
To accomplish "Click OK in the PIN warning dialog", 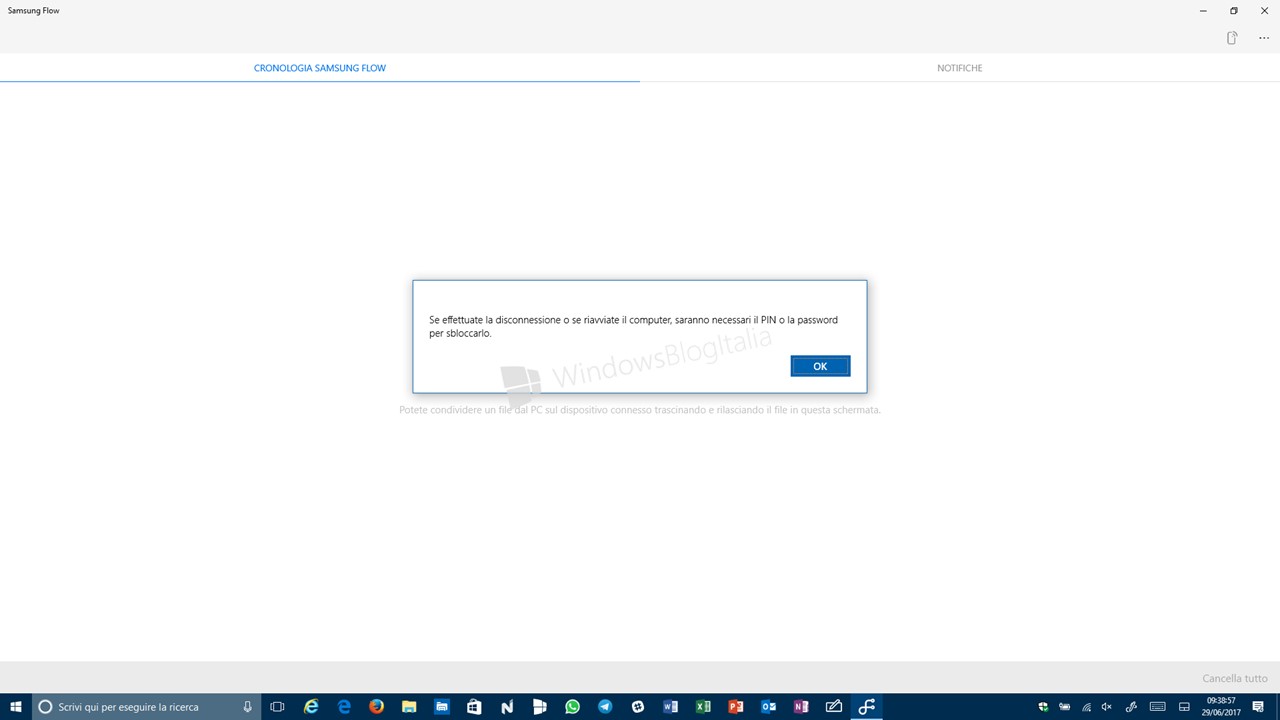I will [820, 366].
